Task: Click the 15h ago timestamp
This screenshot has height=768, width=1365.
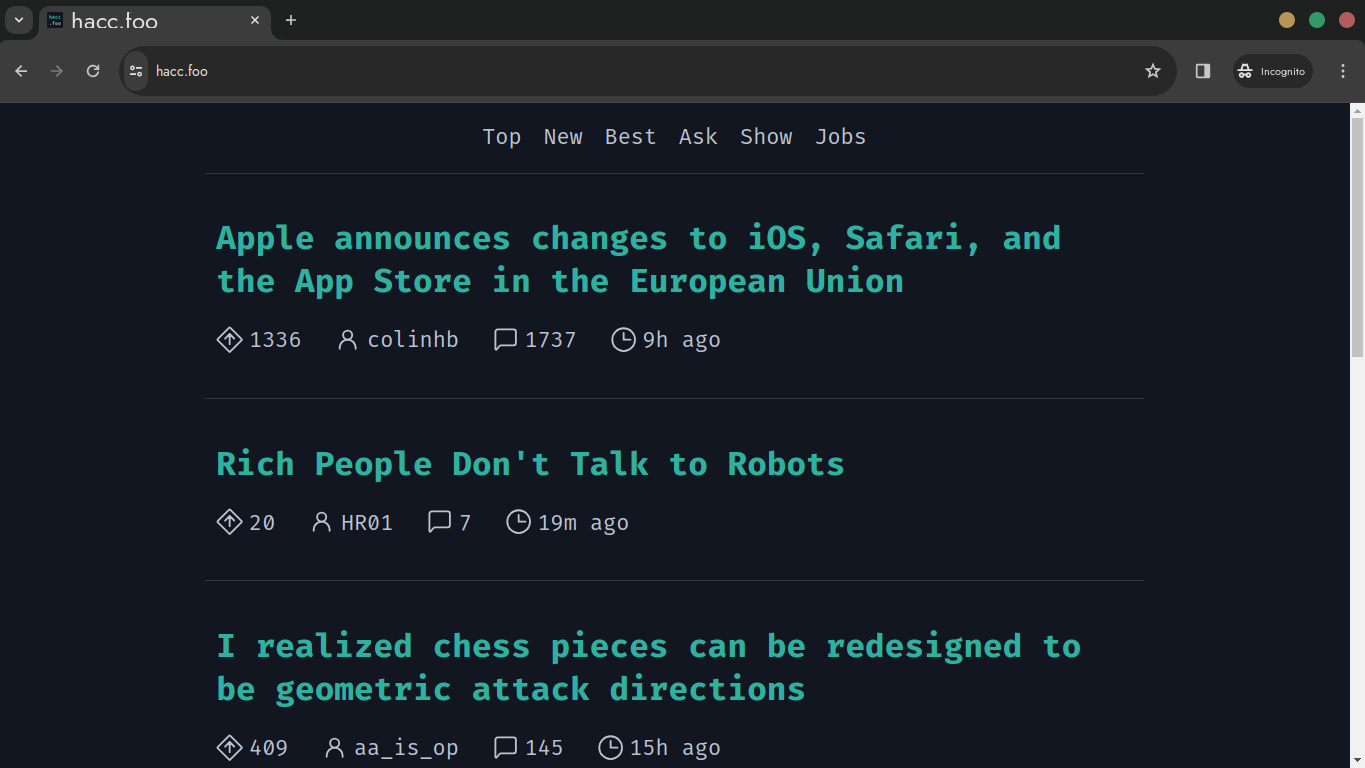Action: pyautogui.click(x=675, y=747)
